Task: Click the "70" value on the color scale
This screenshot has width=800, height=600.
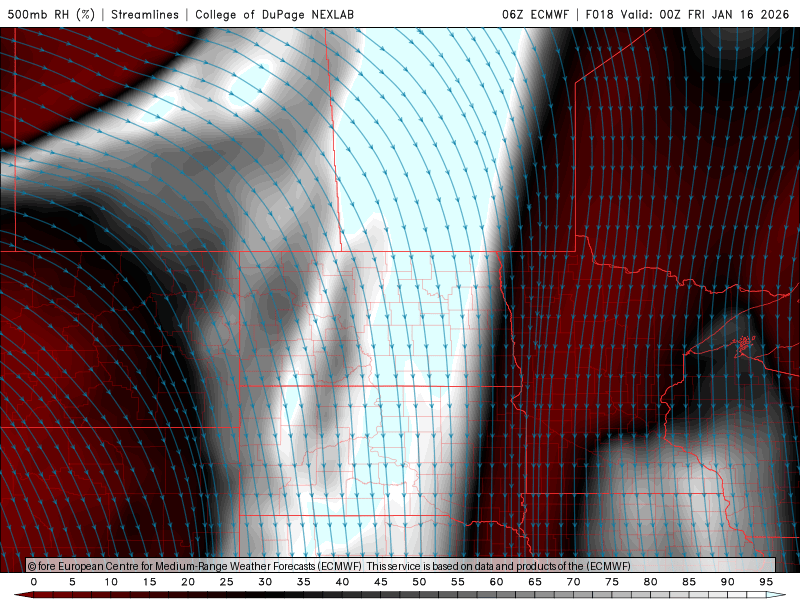Action: [573, 582]
